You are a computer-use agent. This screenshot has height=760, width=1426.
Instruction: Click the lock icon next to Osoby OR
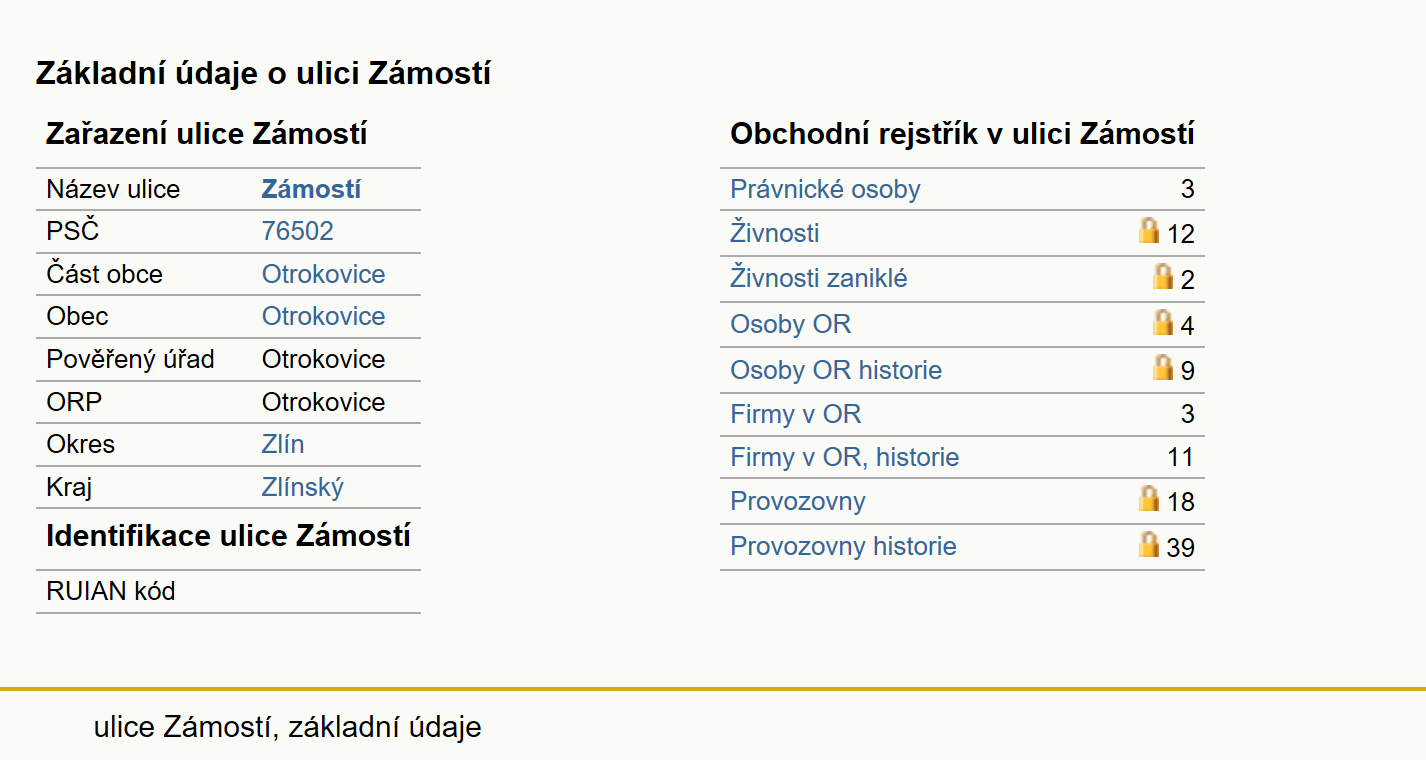click(x=1163, y=322)
